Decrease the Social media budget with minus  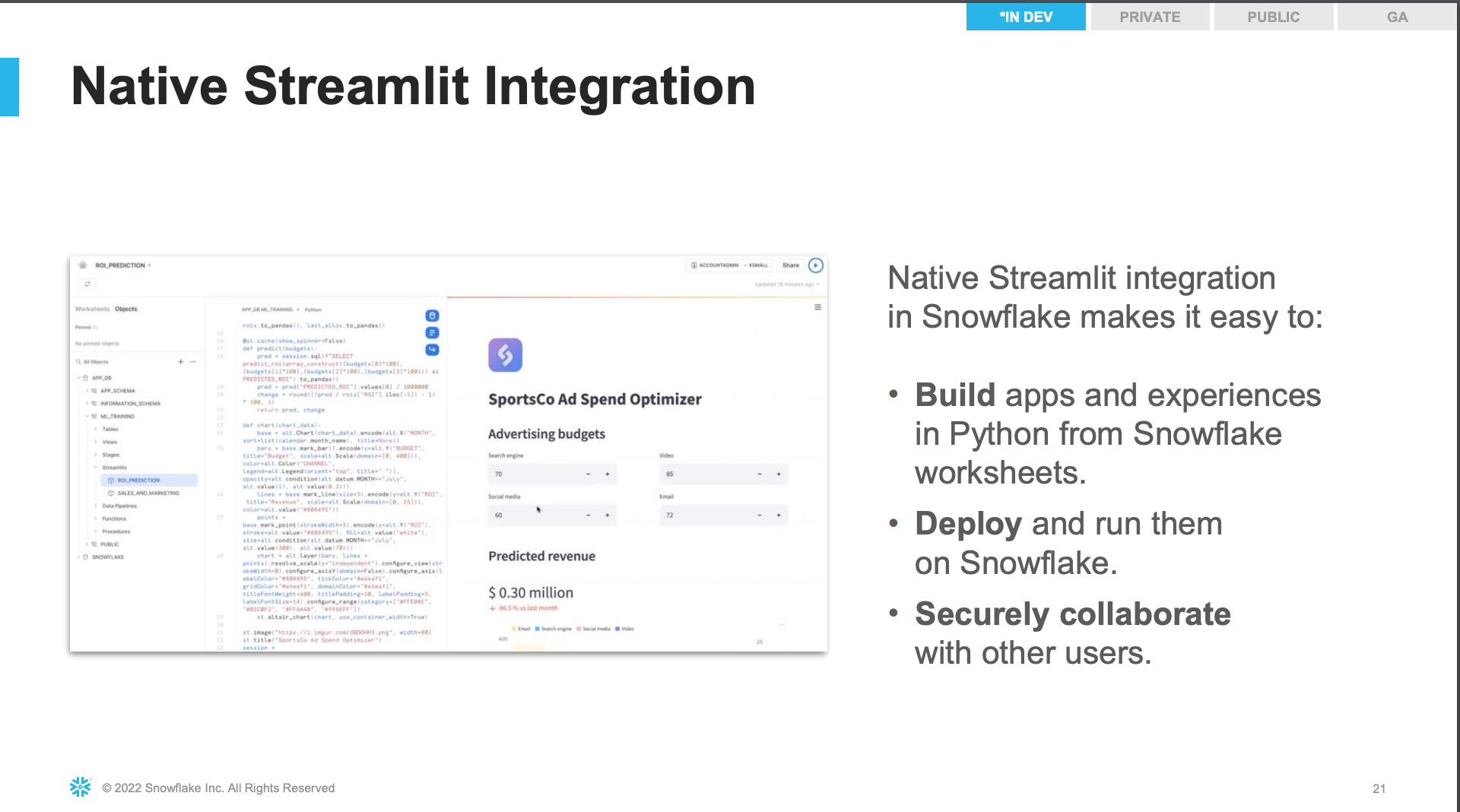(x=588, y=515)
